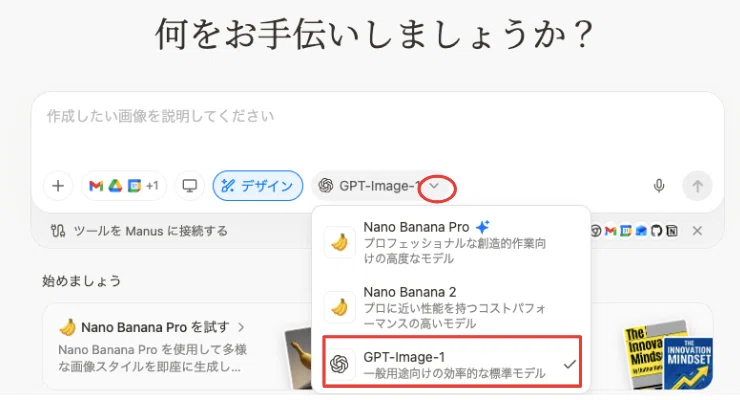
Task: Start voice input with the microphone icon
Action: click(659, 186)
